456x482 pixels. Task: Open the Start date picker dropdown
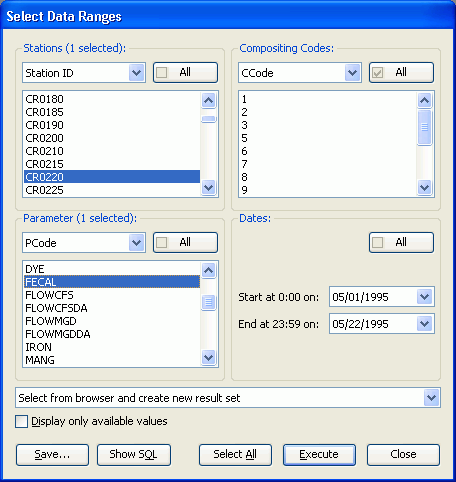point(425,296)
